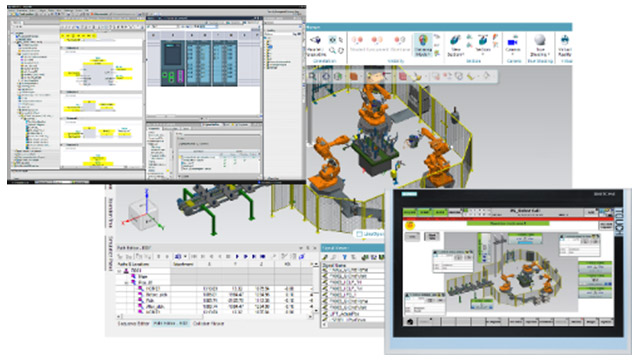Screen dimensions: 640x360
Task: Click the magnifier icon in Orientation group
Action: click(x=333, y=51)
